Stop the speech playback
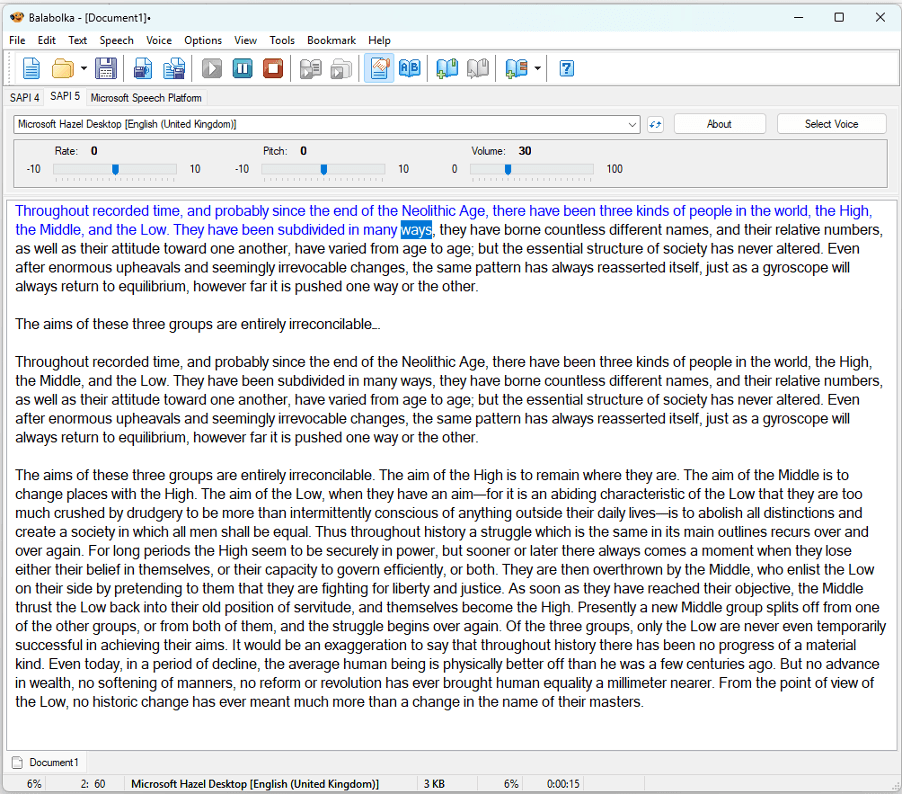The image size is (902, 794). [272, 68]
